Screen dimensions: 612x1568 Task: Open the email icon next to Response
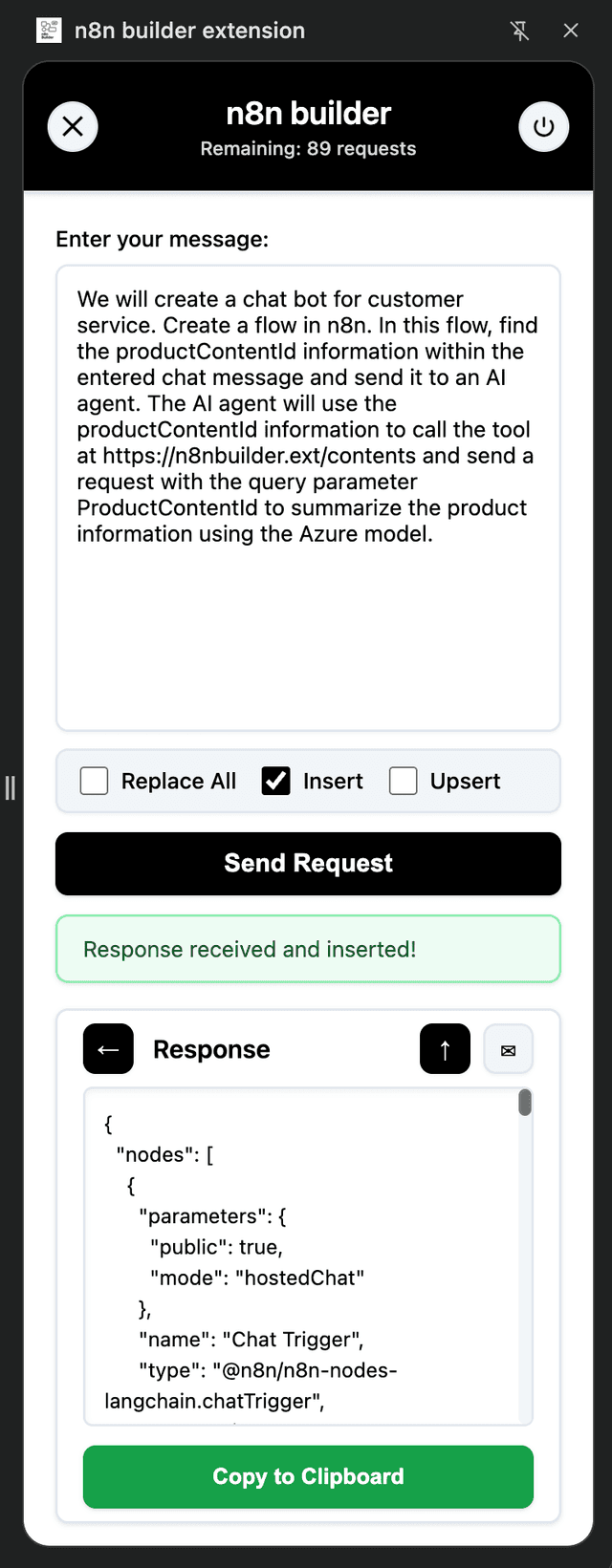coord(508,1048)
